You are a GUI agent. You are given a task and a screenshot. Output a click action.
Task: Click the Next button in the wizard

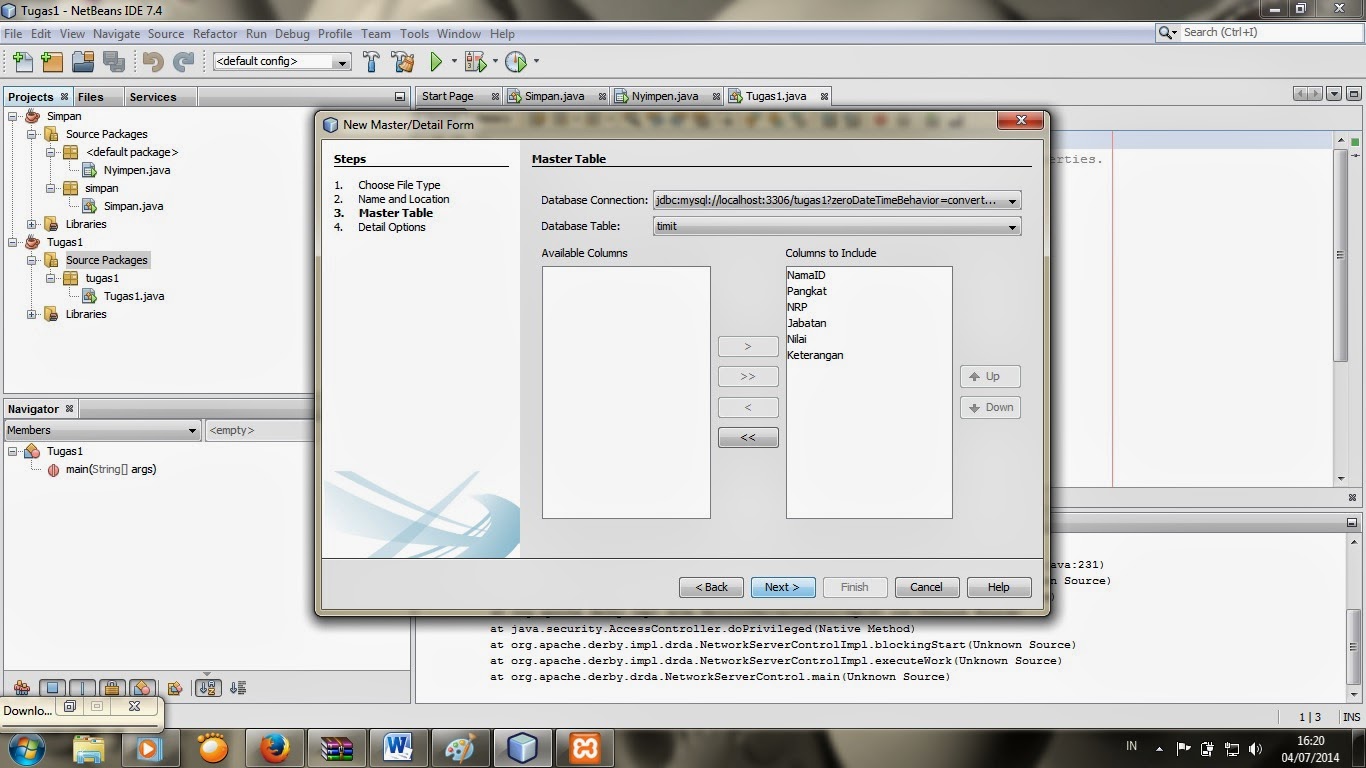(x=783, y=587)
